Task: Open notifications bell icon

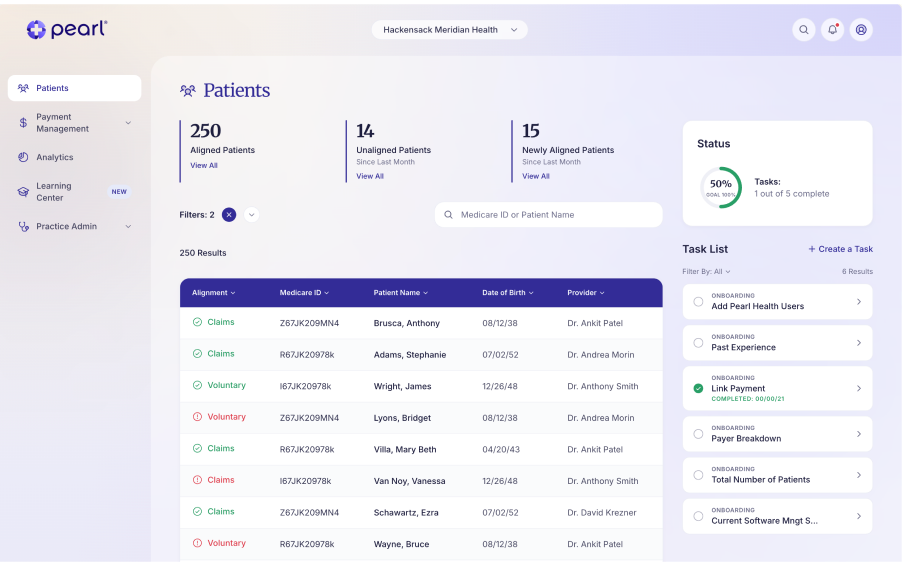Action: coord(832,30)
